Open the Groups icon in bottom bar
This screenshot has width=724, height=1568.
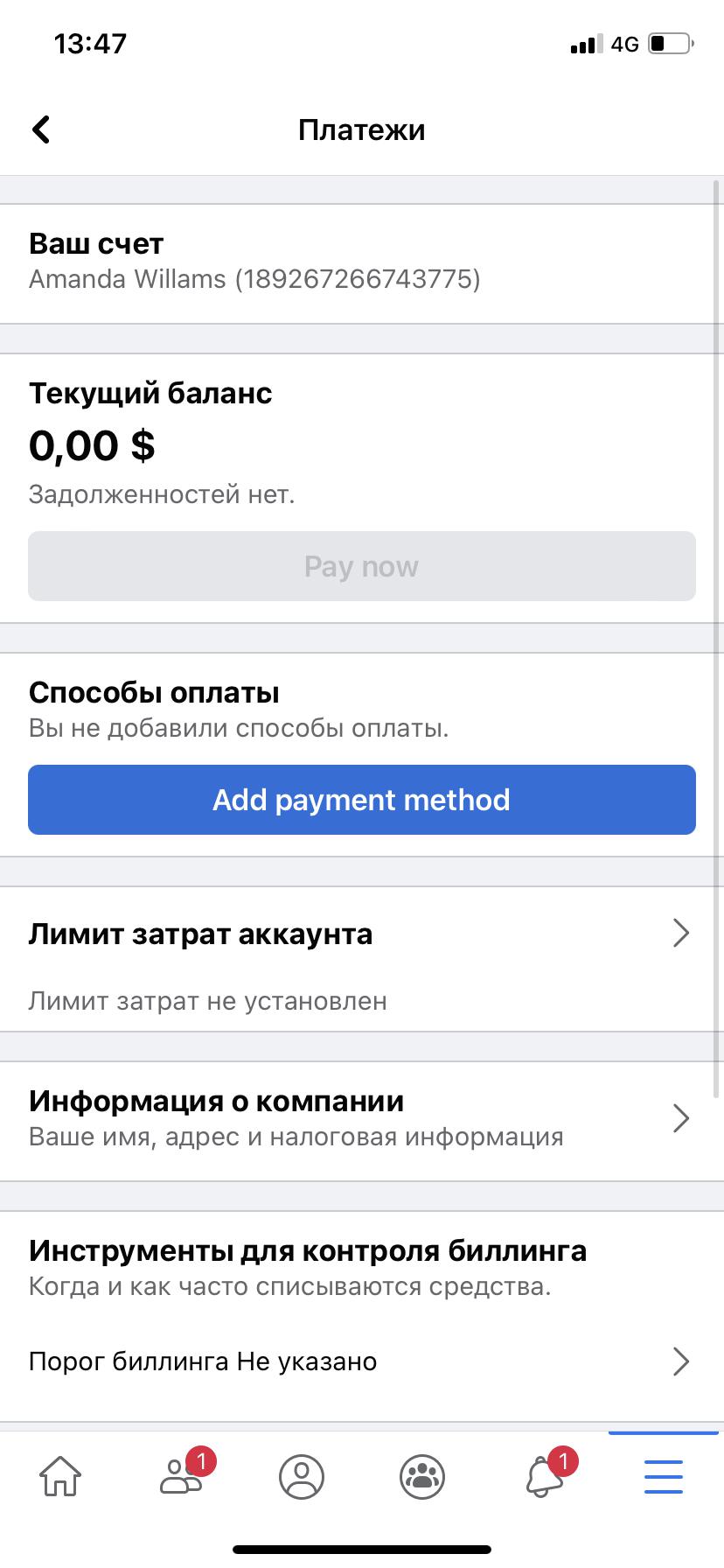pyautogui.click(x=422, y=1477)
